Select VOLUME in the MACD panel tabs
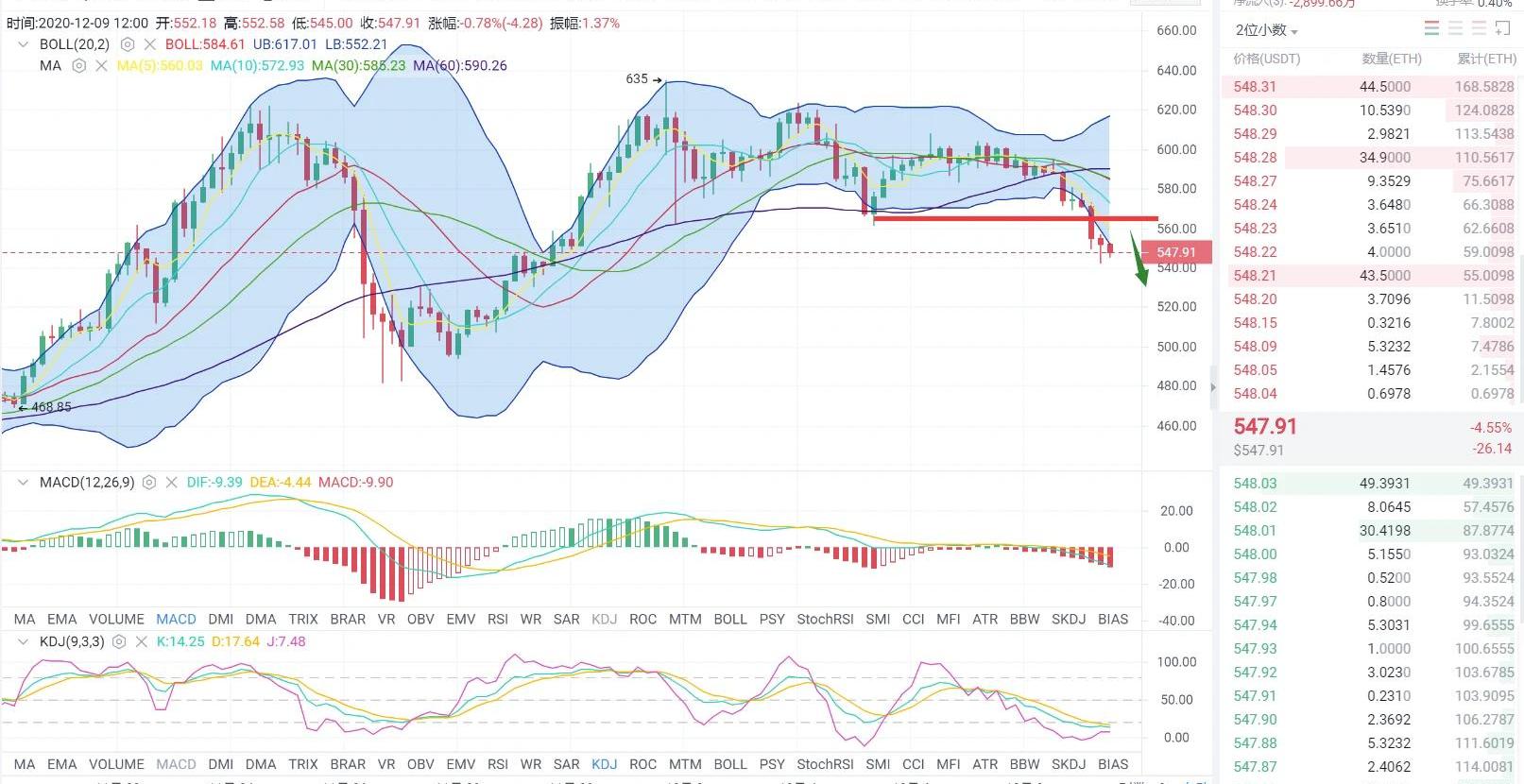Image resolution: width=1524 pixels, height=784 pixels. tap(116, 620)
